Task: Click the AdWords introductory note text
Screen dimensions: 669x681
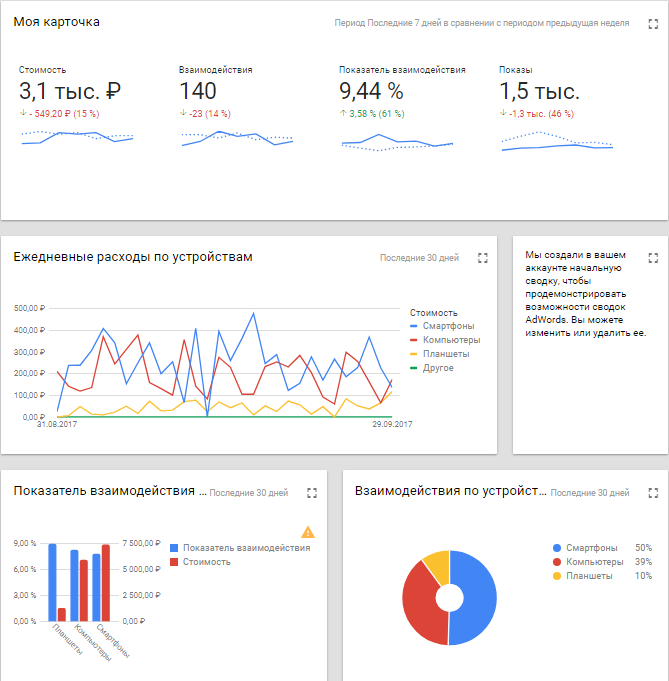Action: pos(586,294)
